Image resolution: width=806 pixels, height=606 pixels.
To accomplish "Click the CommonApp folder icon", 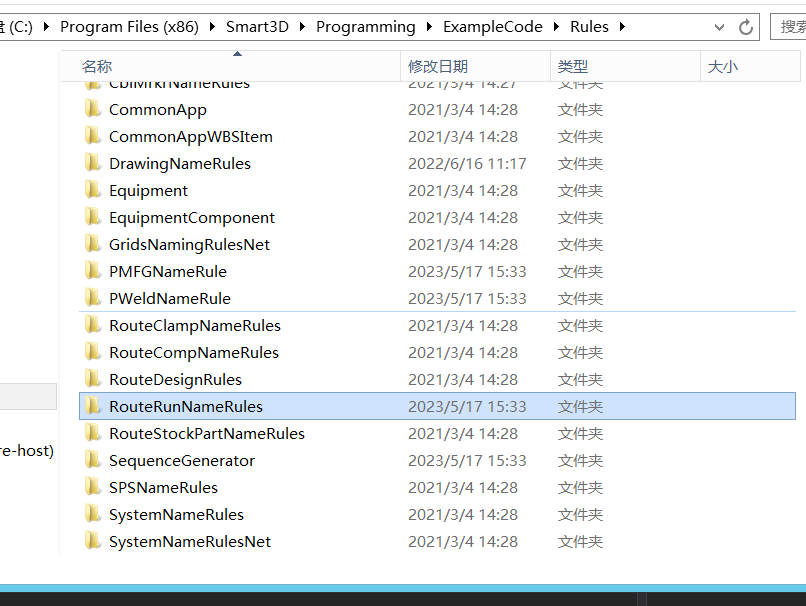I will pos(93,109).
